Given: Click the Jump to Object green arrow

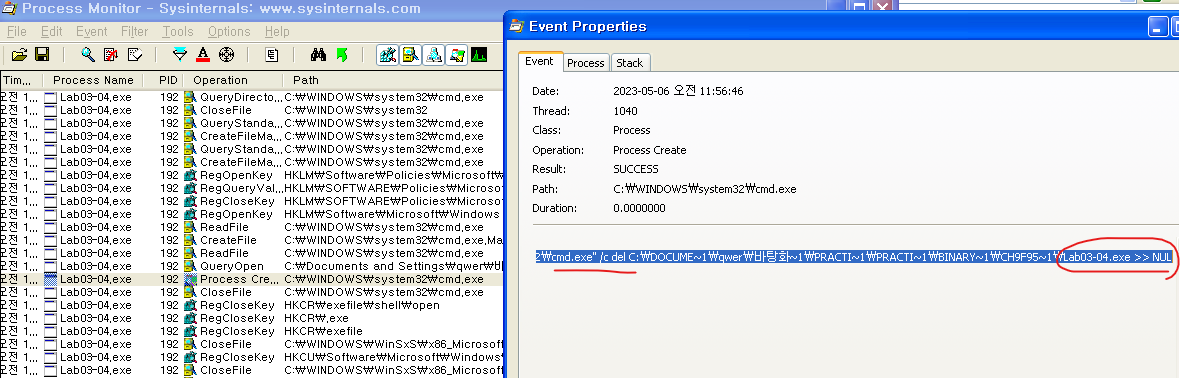Looking at the screenshot, I should (341, 54).
